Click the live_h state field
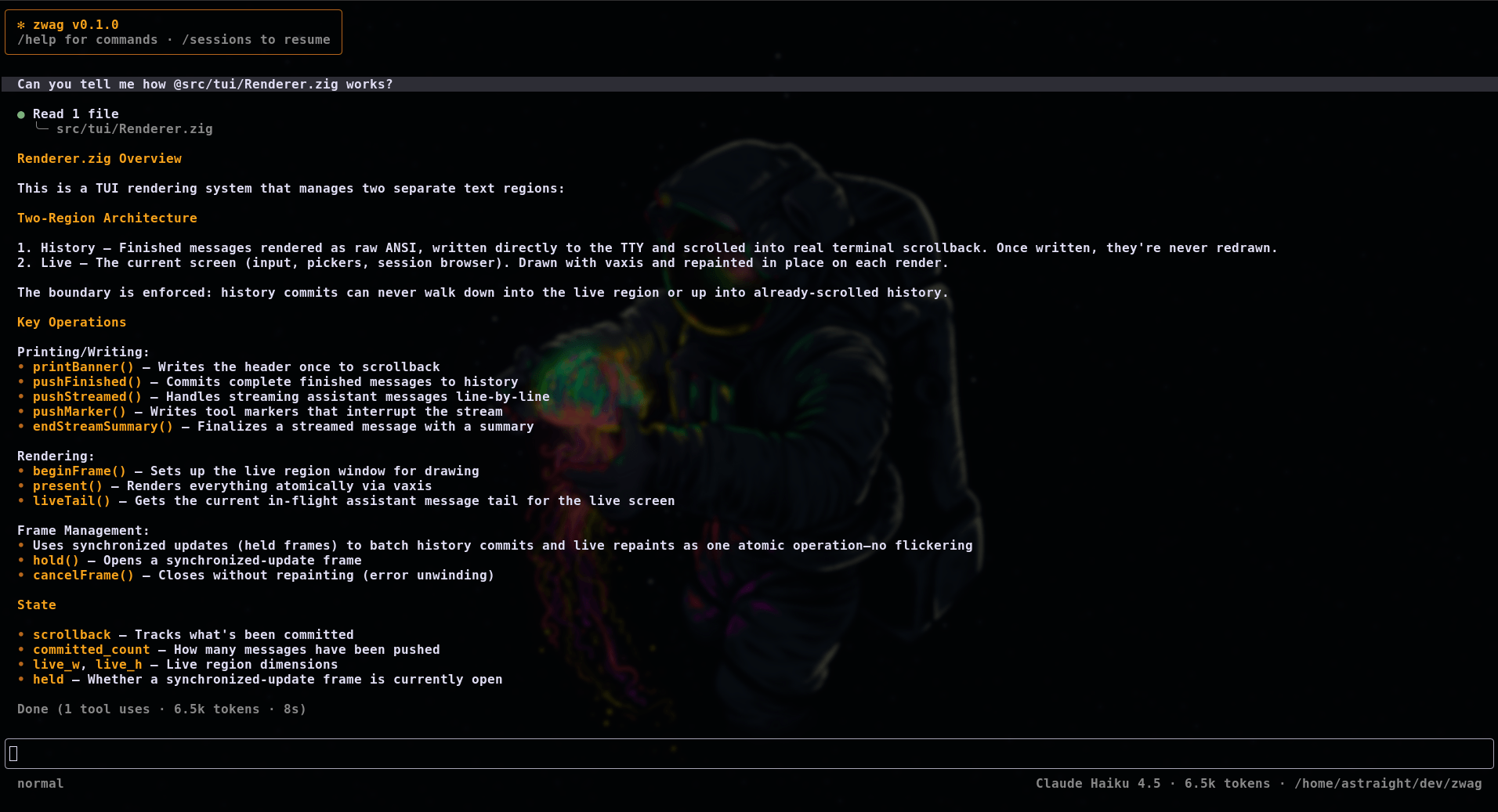 tap(118, 665)
